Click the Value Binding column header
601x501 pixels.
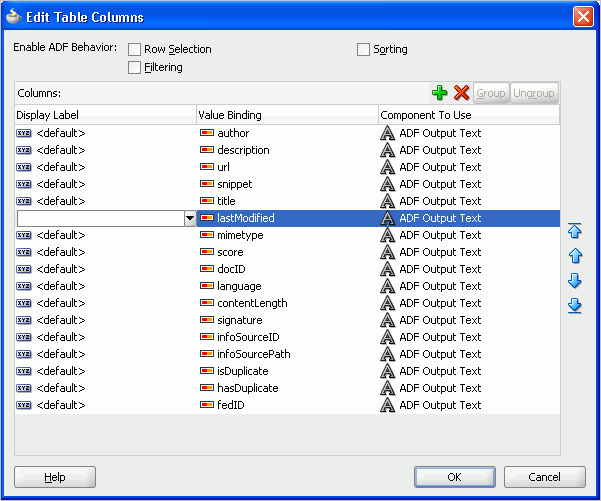click(x=287, y=115)
